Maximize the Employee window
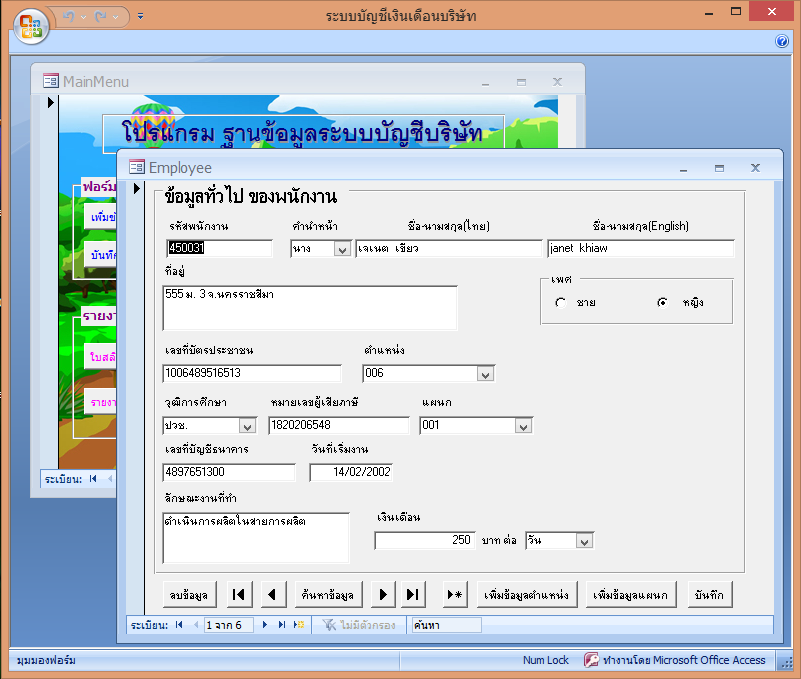 point(719,168)
